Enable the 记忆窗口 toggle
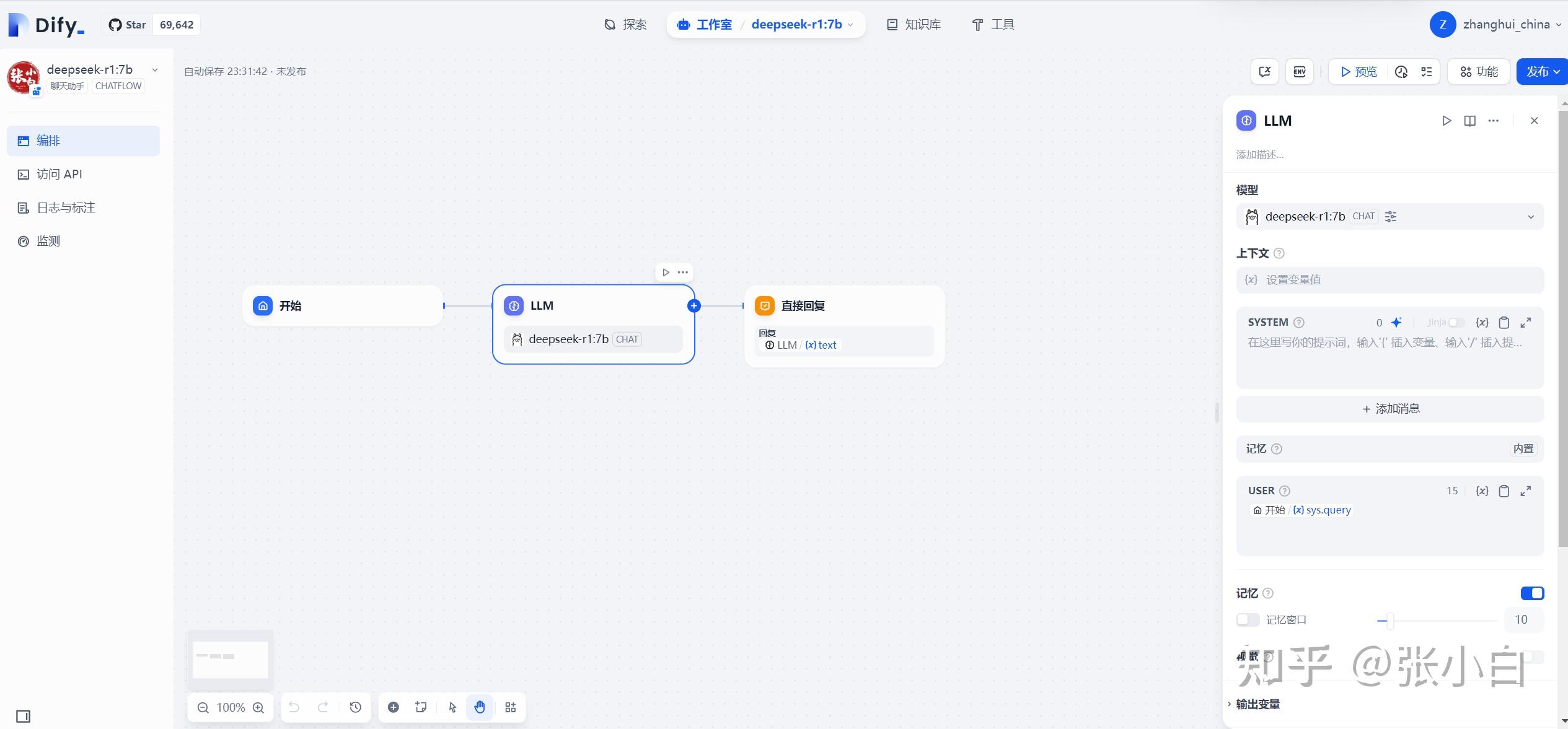 (1247, 619)
